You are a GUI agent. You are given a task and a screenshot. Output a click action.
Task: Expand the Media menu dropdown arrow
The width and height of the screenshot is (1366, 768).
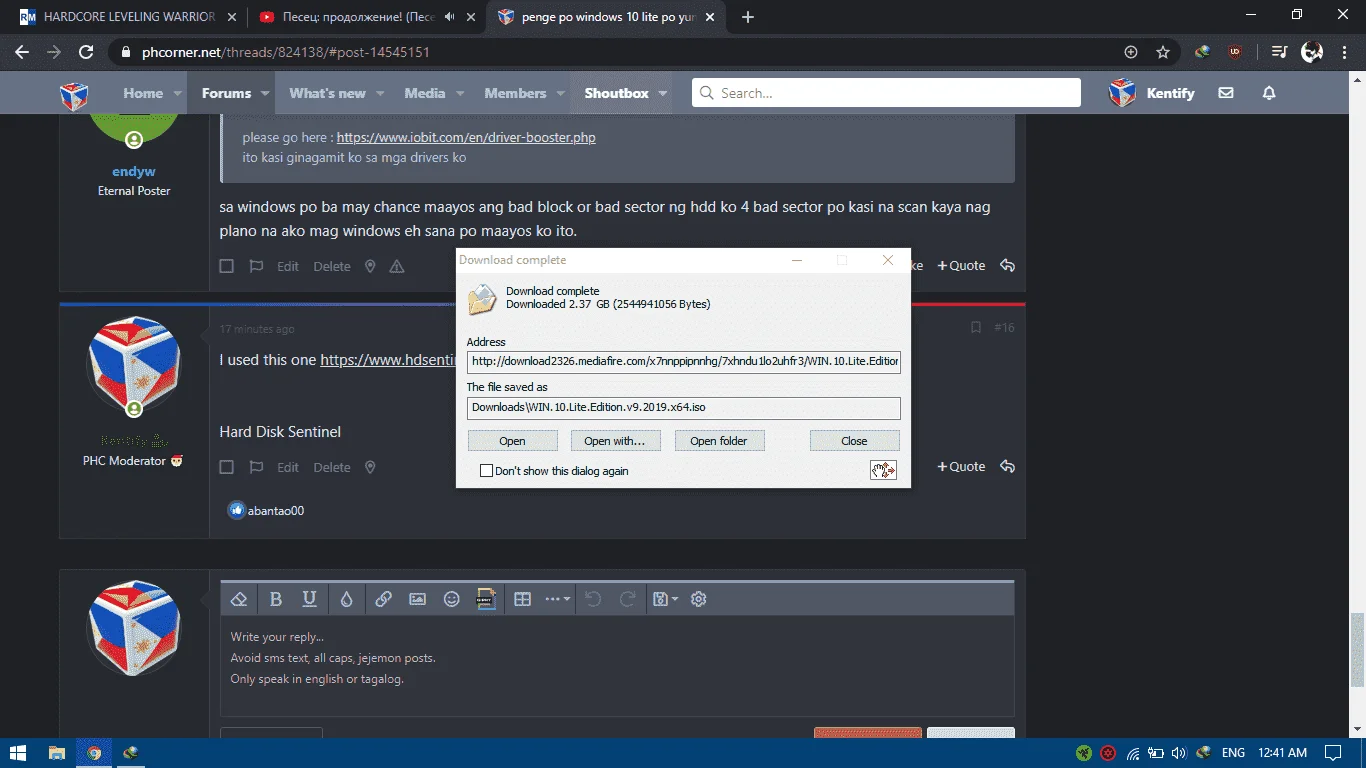[x=460, y=94]
